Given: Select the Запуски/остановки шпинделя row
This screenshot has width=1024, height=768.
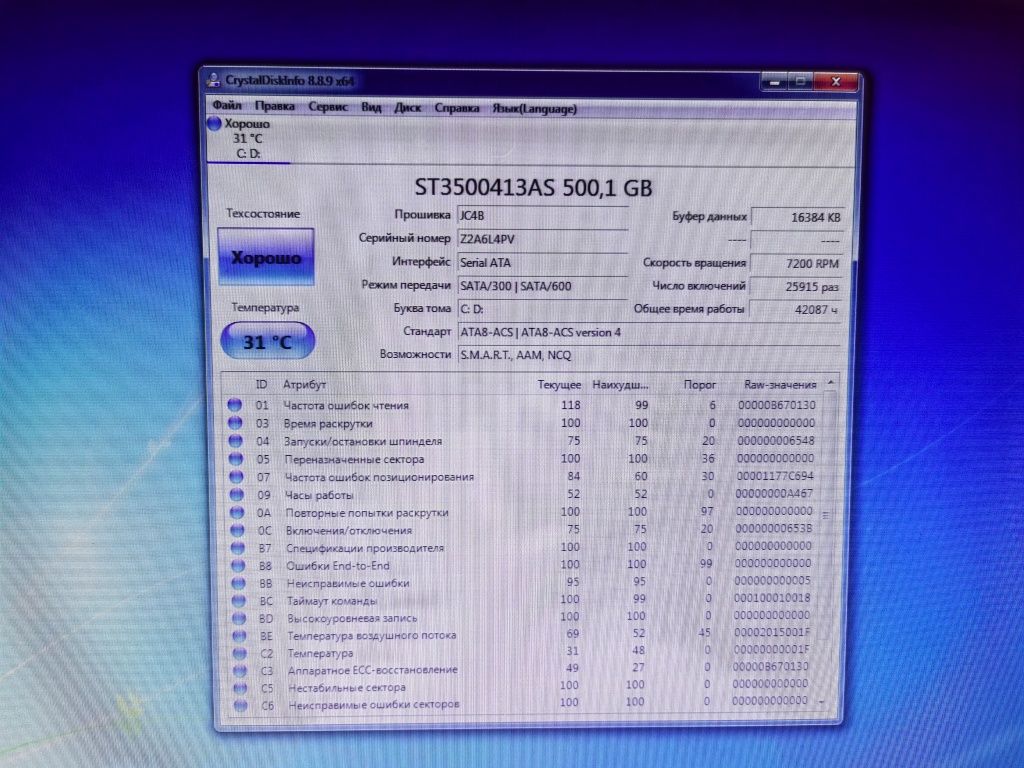Looking at the screenshot, I should point(522,441).
